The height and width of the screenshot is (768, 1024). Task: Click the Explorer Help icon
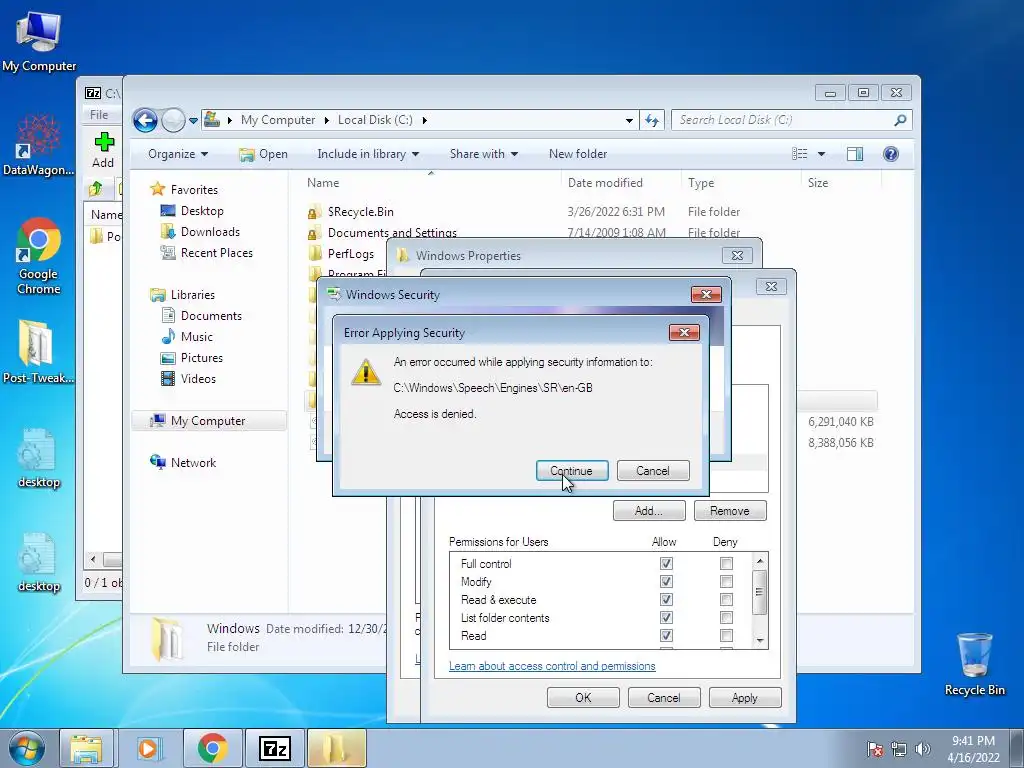click(891, 154)
